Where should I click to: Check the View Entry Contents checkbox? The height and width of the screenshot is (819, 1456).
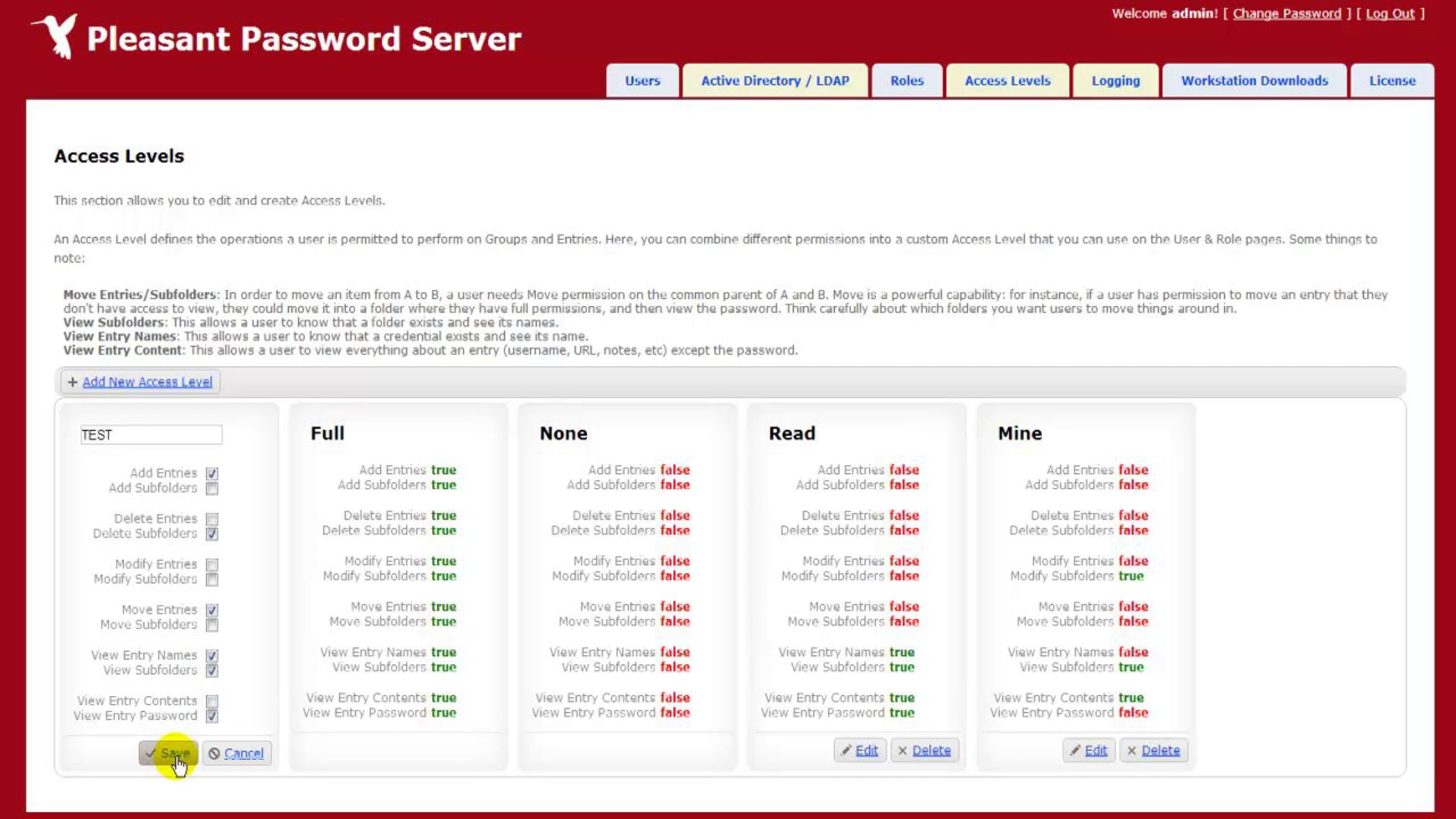tap(212, 701)
